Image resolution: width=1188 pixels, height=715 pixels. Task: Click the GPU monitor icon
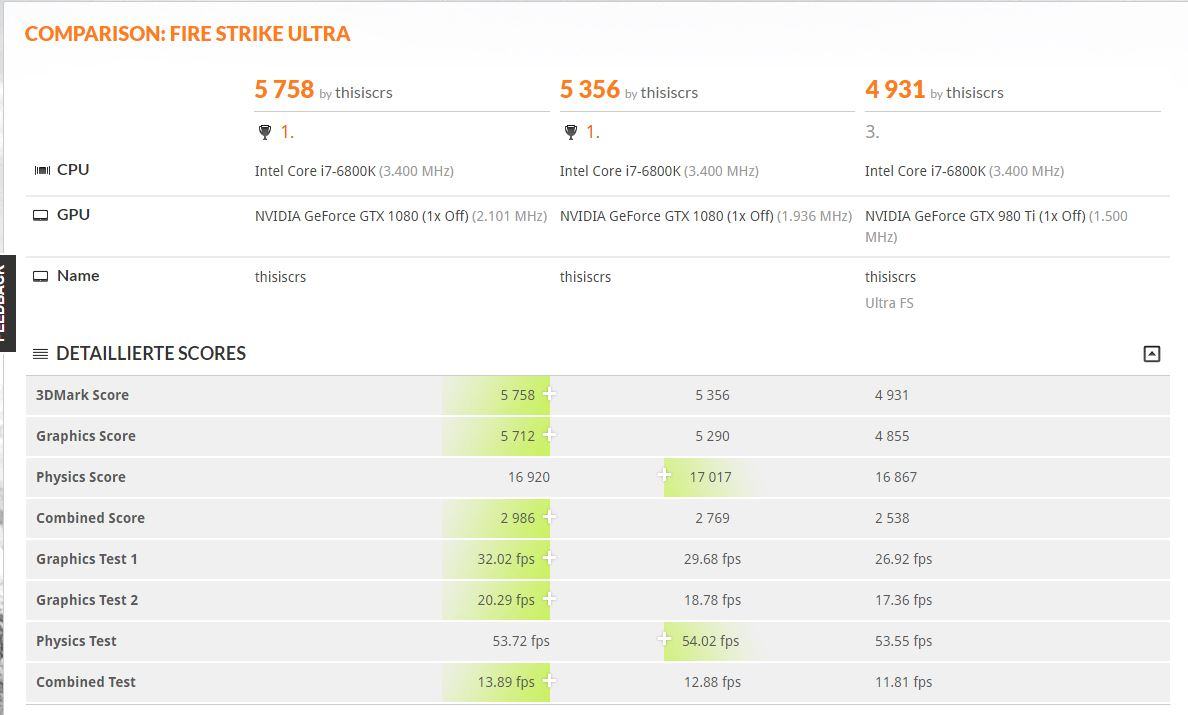point(41,215)
